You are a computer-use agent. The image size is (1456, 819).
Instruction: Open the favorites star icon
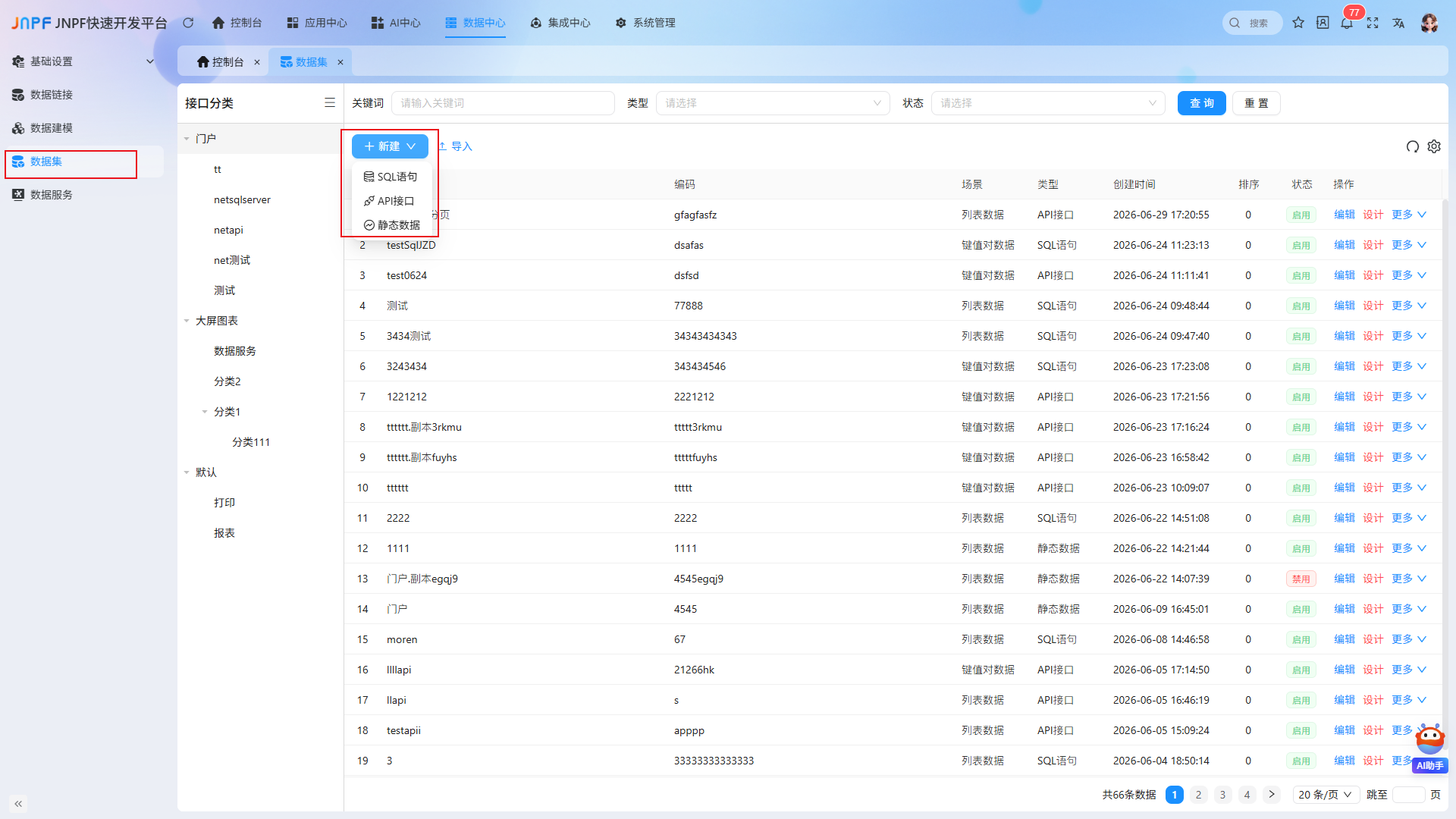[1298, 23]
